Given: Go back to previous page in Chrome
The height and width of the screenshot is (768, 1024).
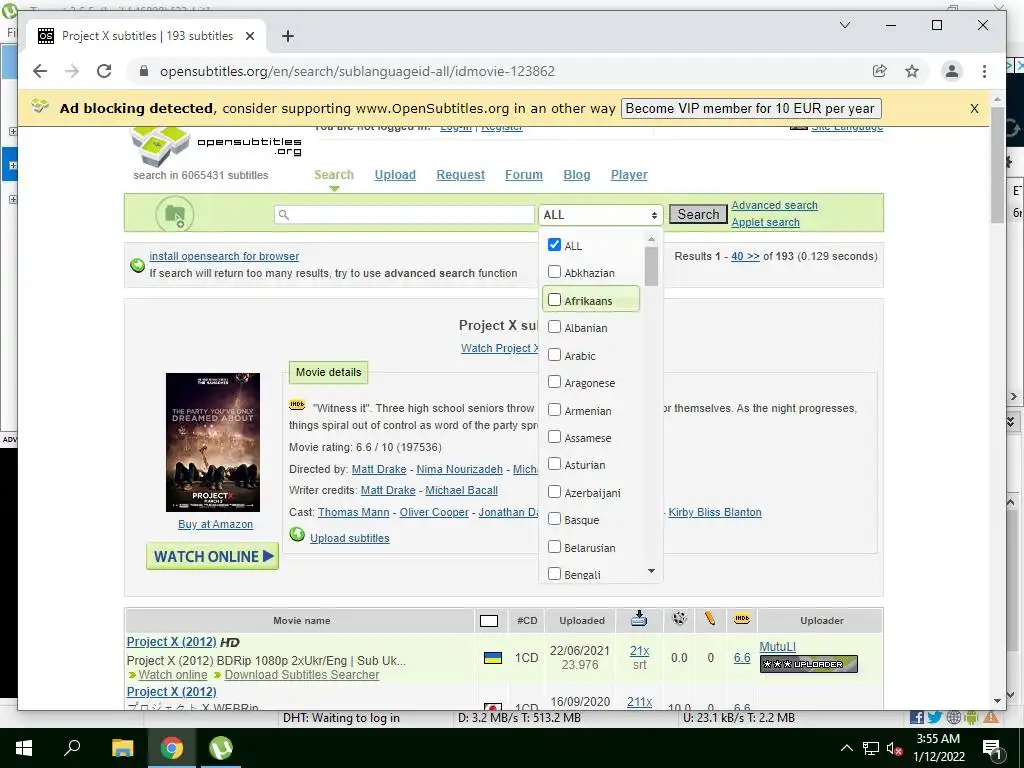Looking at the screenshot, I should coord(40,71).
